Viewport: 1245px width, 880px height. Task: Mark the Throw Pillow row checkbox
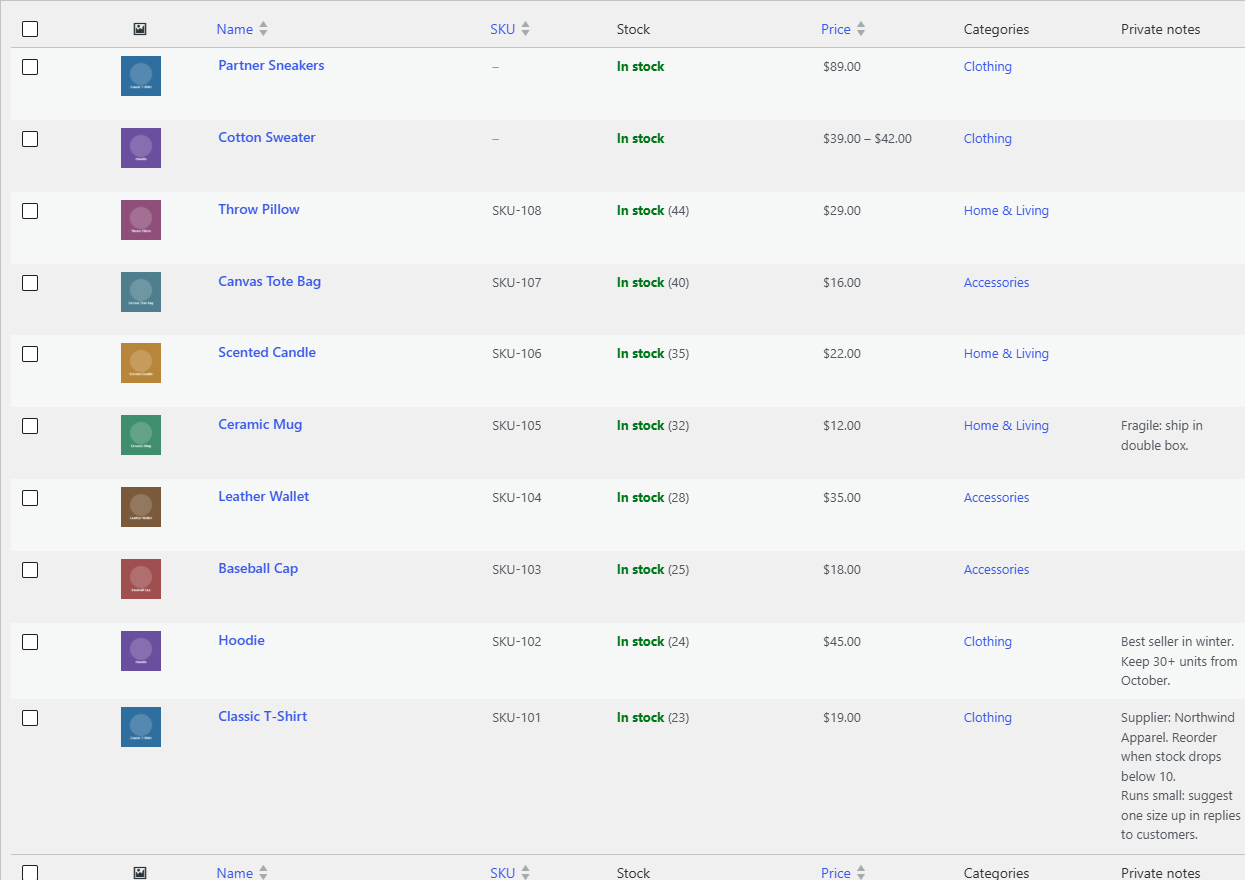[30, 211]
